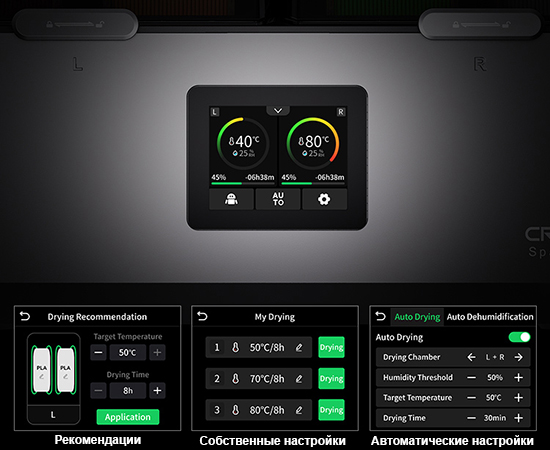Screen dimensions: 550x450
Task: Click back arrow beside Auto Drying tab
Action: pos(380,316)
